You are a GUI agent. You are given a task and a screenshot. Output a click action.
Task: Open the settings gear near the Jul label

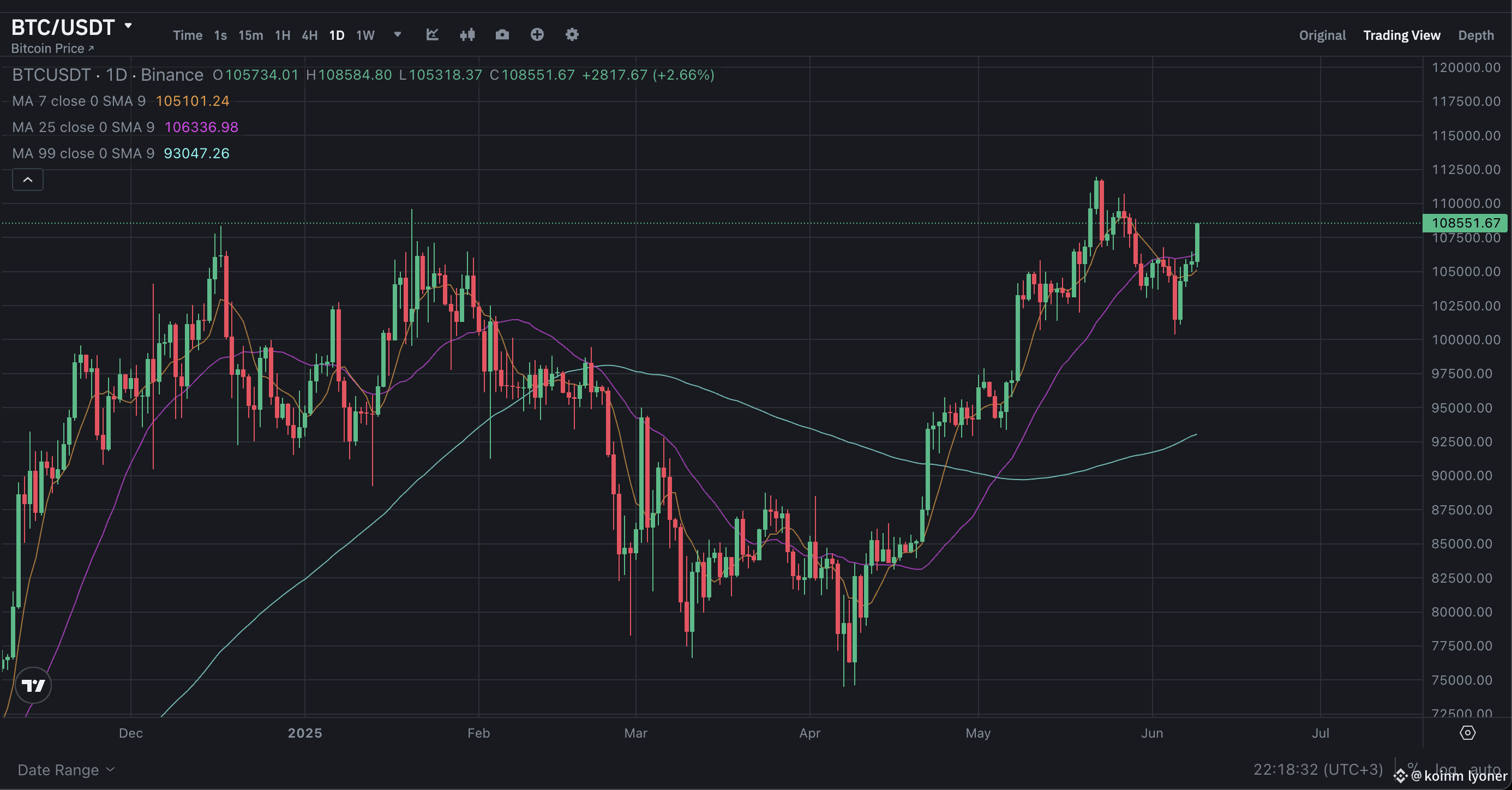(1467, 733)
